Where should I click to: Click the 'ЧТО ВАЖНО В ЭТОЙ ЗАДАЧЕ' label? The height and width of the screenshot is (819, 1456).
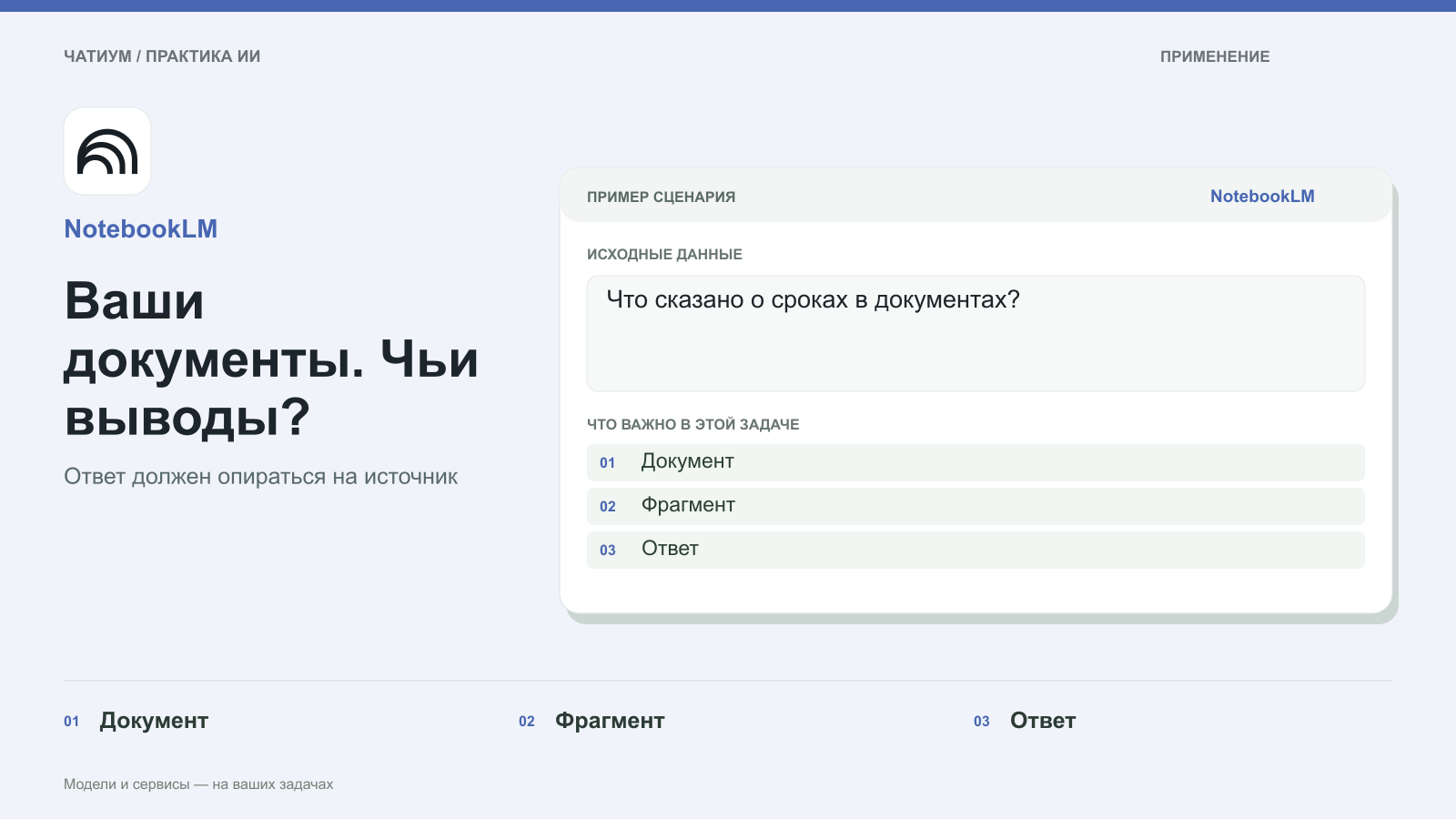693,425
